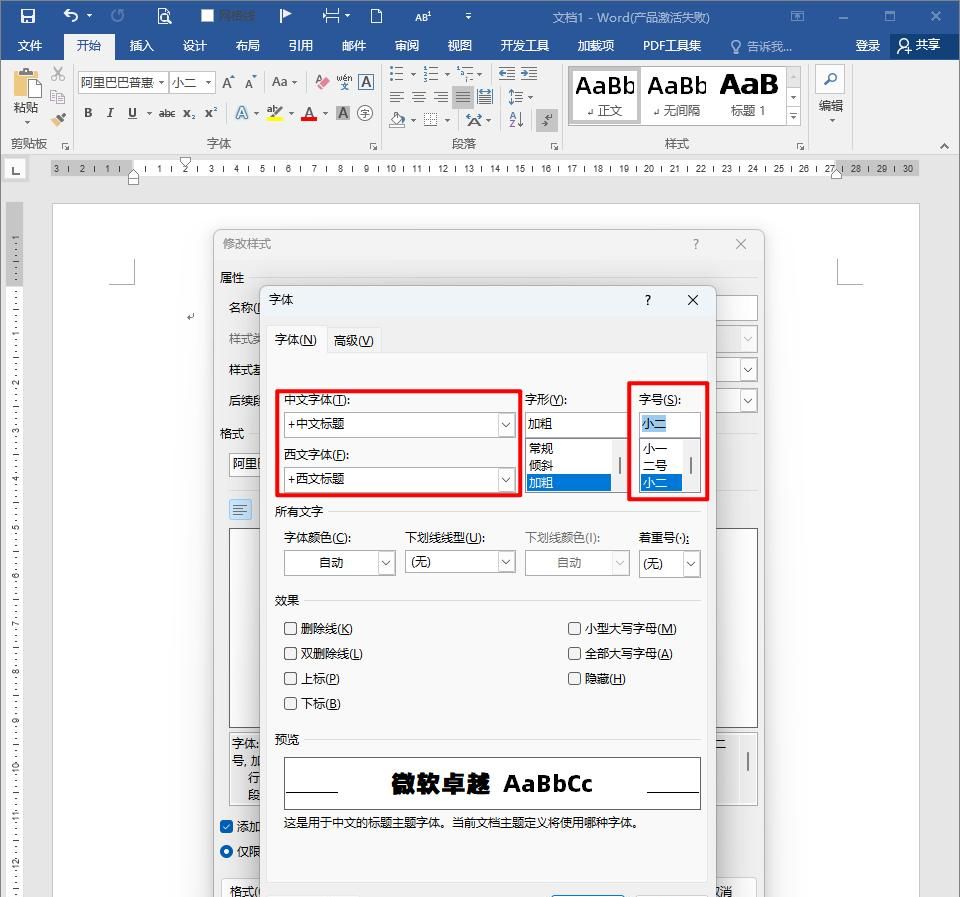Open the 插入 ribbon tab
Viewport: 960px width, 897px height.
[141, 45]
